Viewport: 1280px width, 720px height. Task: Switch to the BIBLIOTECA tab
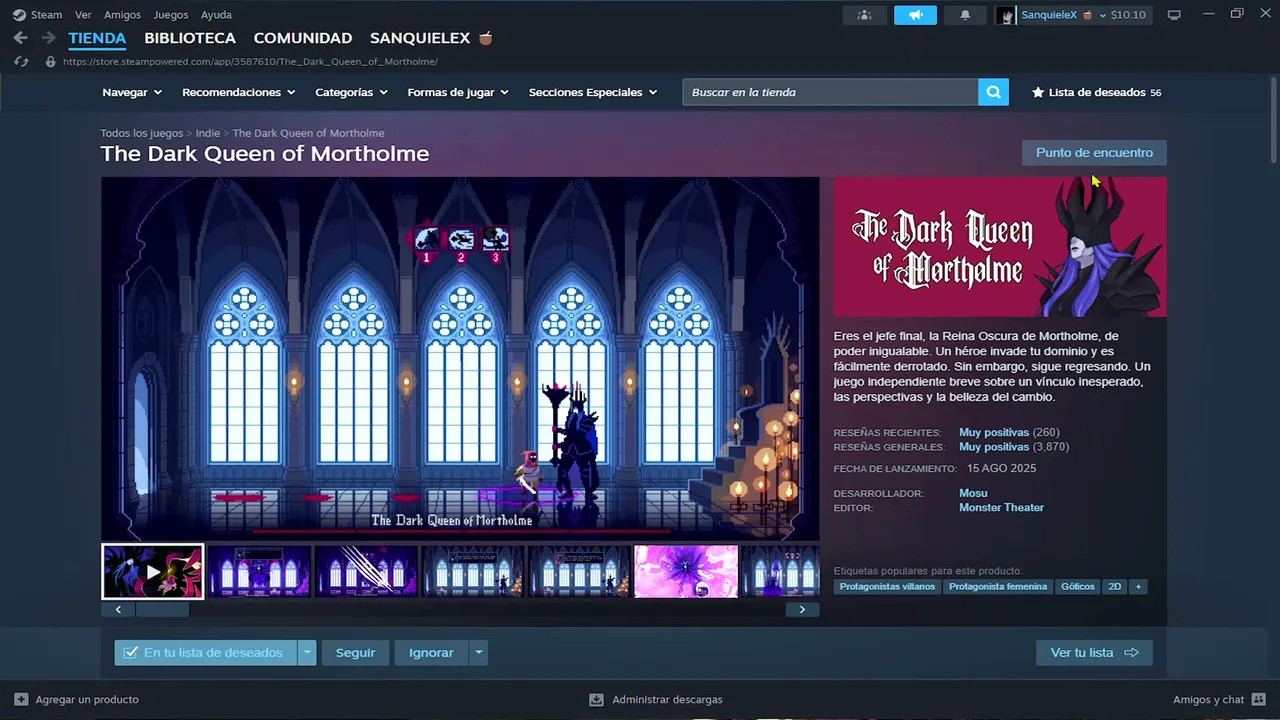point(190,38)
